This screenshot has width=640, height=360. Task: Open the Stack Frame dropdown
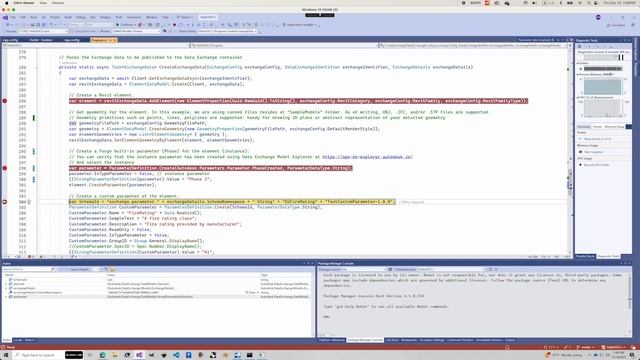(228, 31)
